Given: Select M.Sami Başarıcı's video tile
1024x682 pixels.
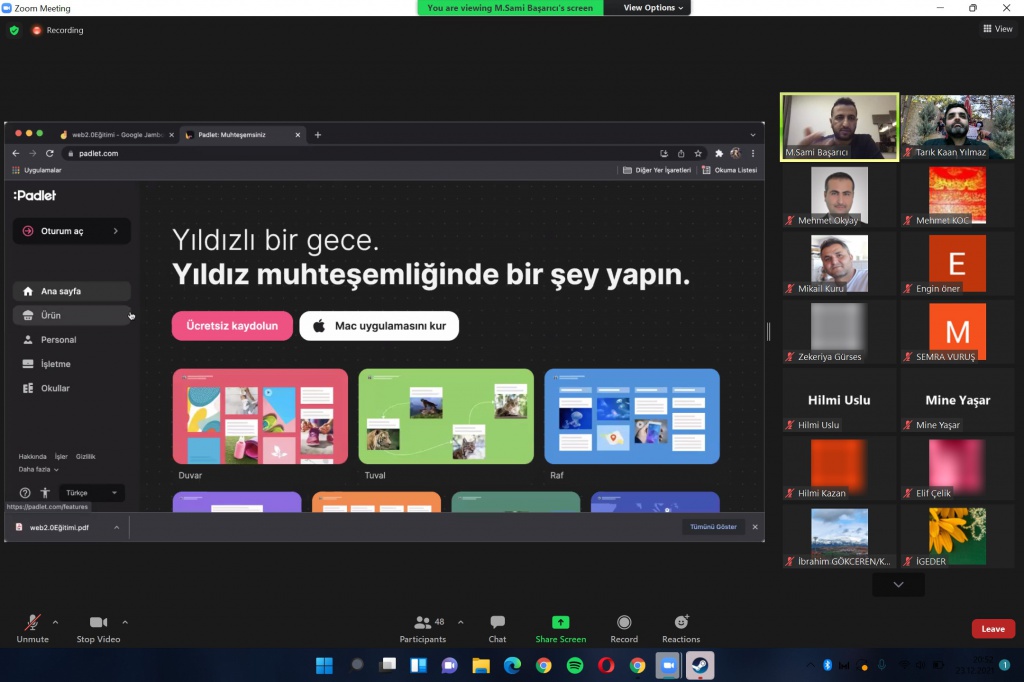Looking at the screenshot, I should click(839, 127).
